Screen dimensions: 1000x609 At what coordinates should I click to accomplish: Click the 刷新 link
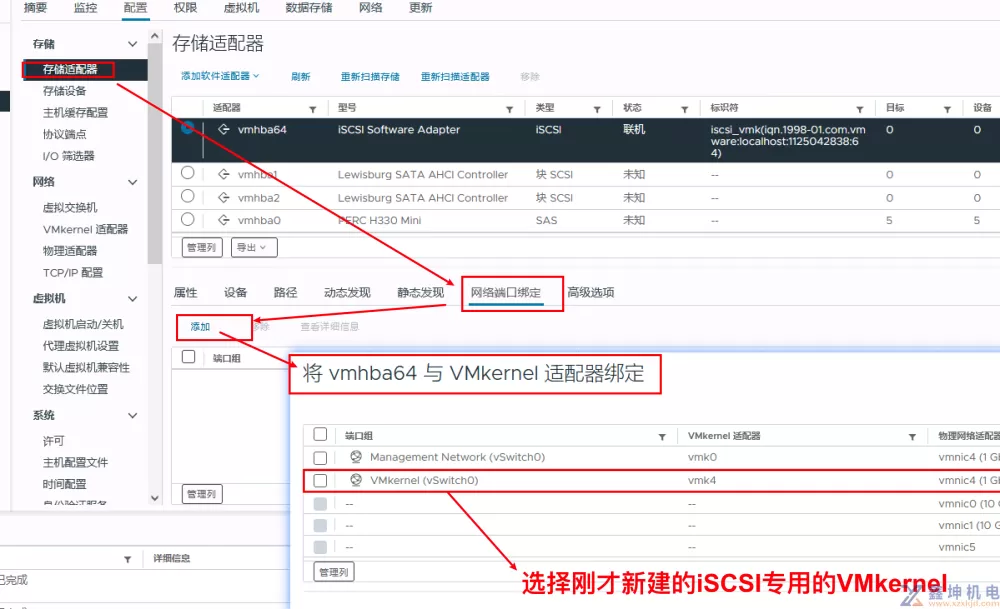300,77
